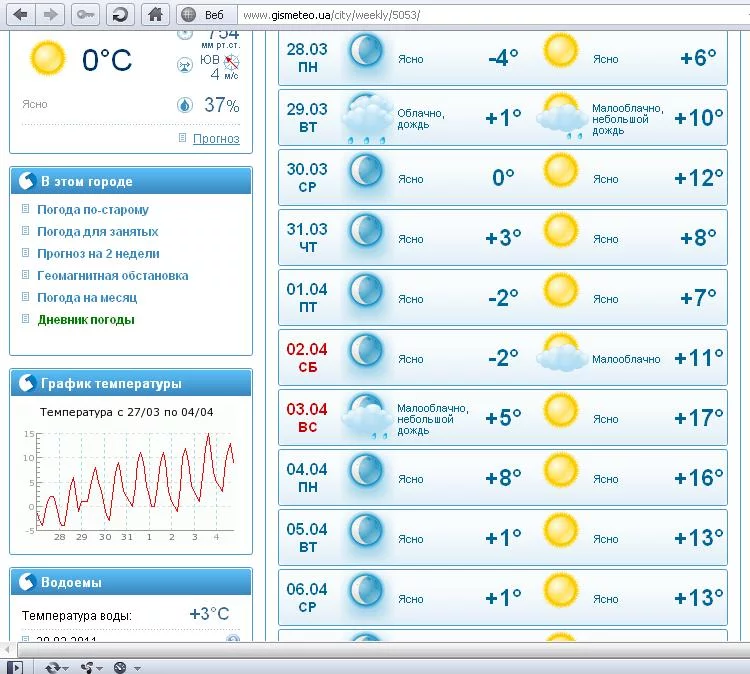Select 'Дневник погоды' in the sidebar

[86, 320]
